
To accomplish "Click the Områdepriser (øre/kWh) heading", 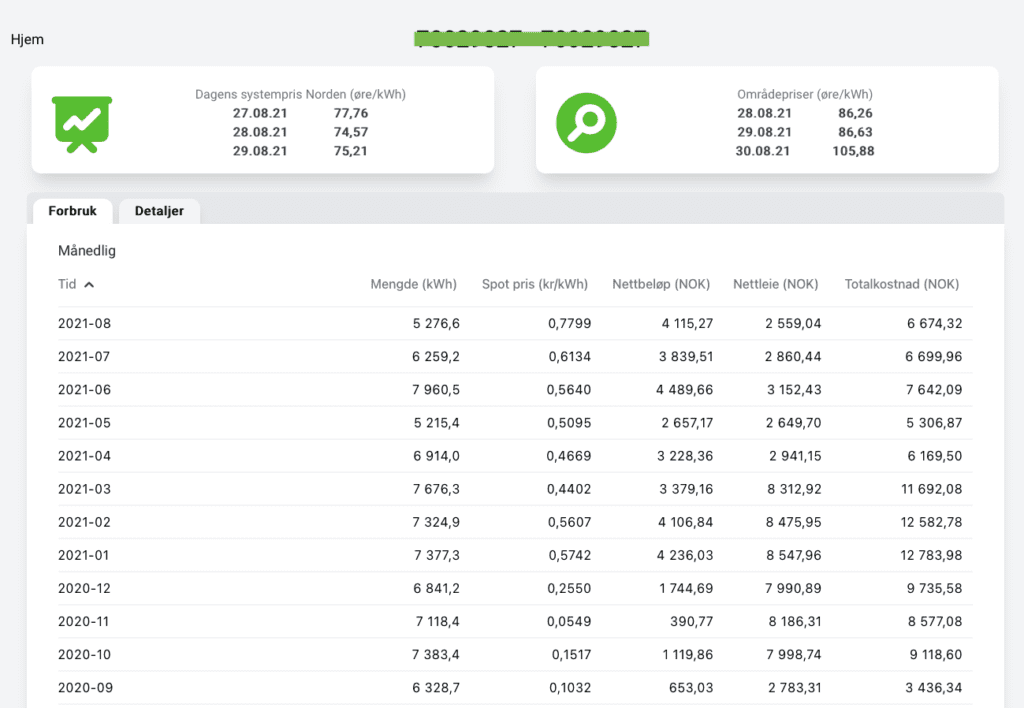I will tap(805, 94).
